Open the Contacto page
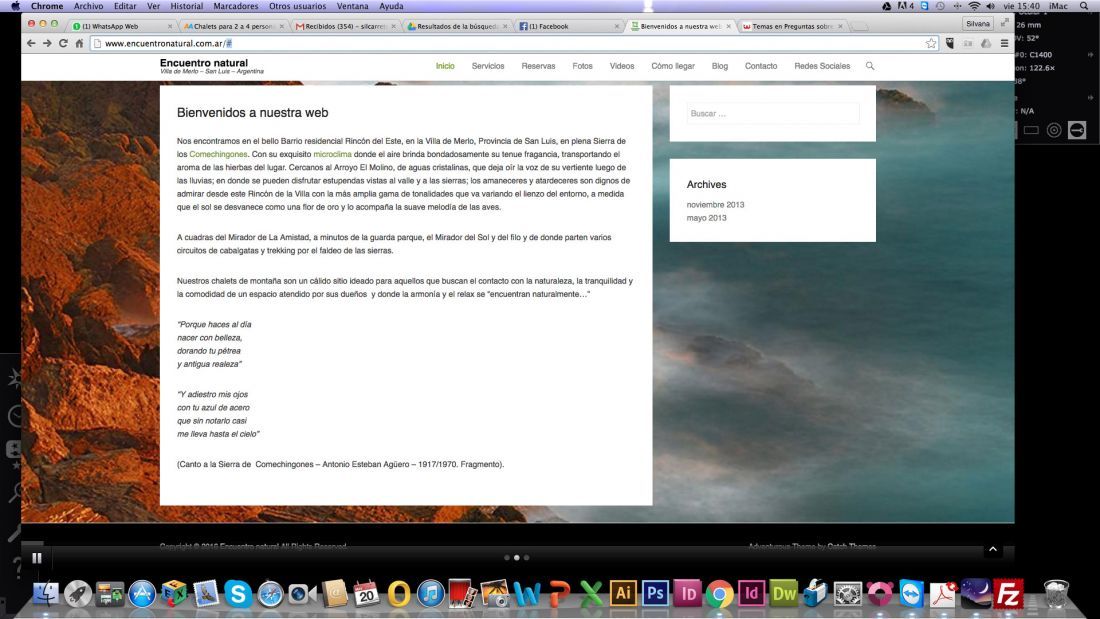 760,66
